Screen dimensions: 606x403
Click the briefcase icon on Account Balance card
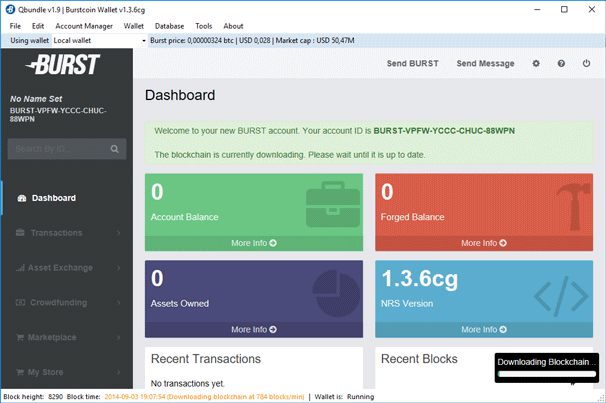(333, 204)
